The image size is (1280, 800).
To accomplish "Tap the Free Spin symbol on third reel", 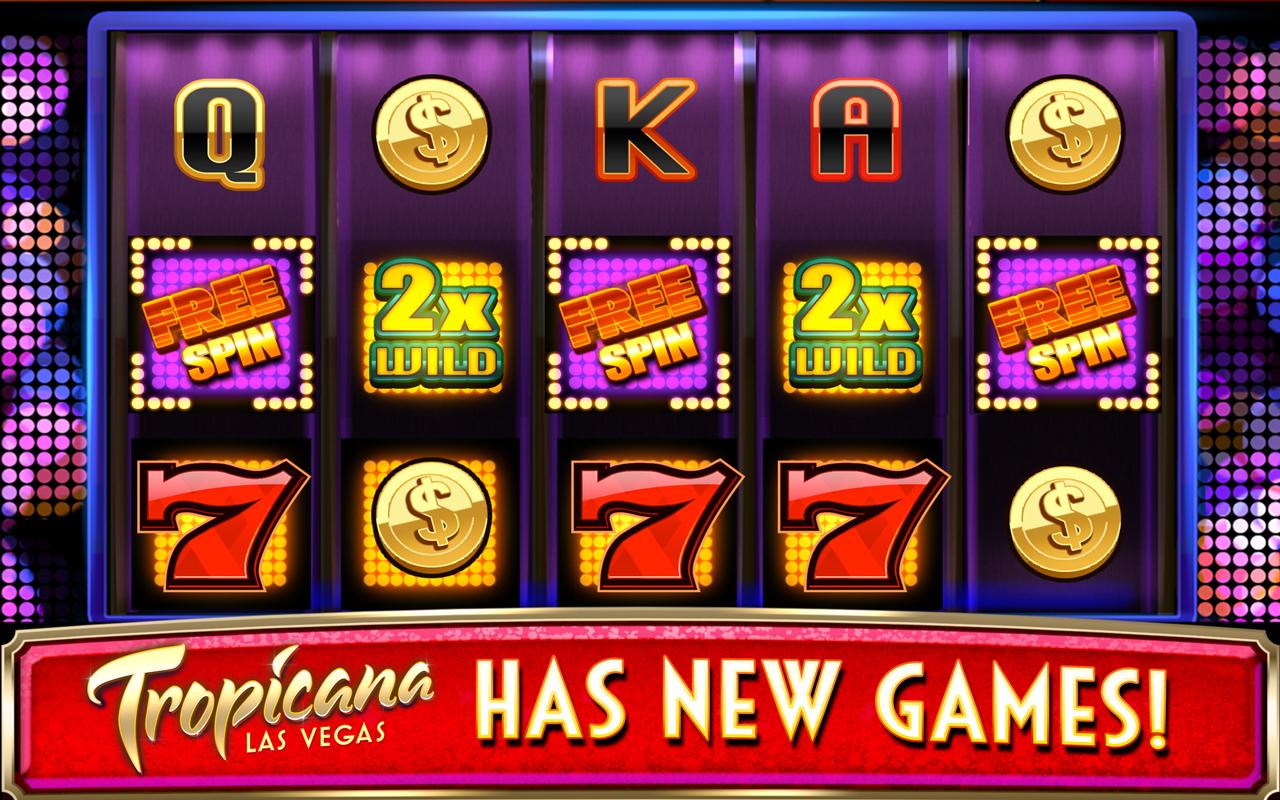I will point(638,324).
